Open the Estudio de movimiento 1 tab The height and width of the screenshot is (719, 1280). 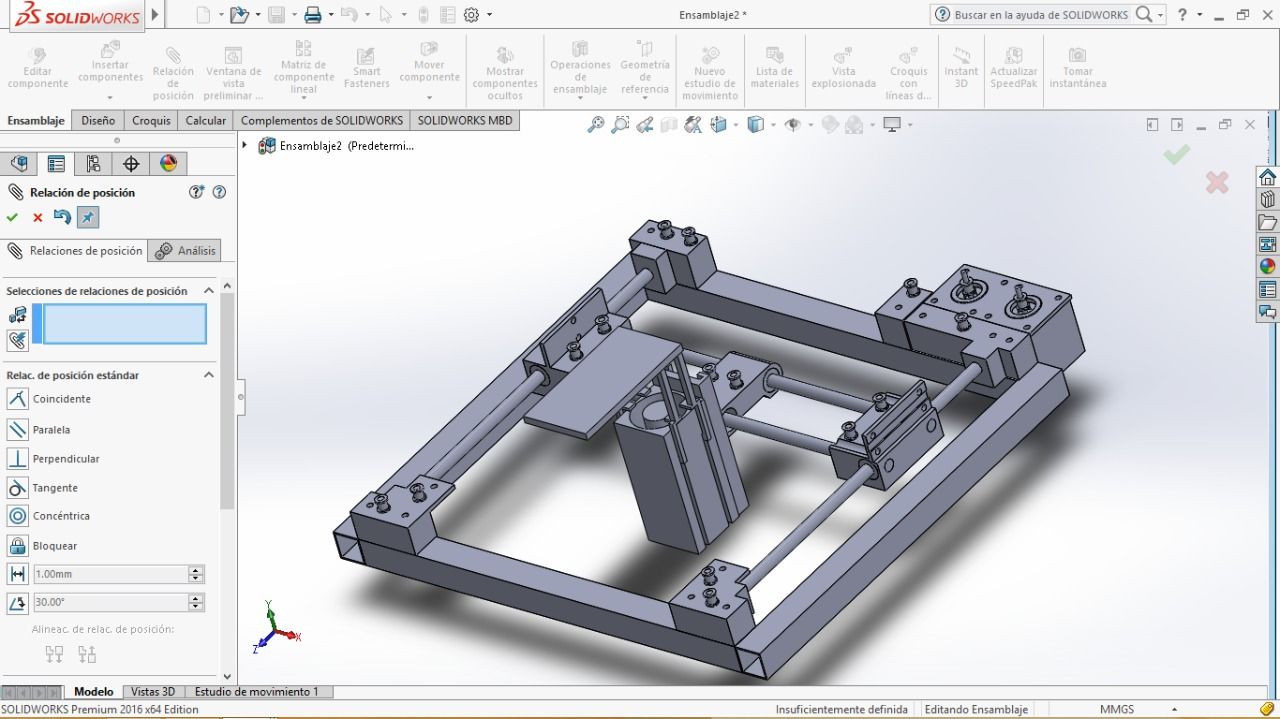pos(259,691)
